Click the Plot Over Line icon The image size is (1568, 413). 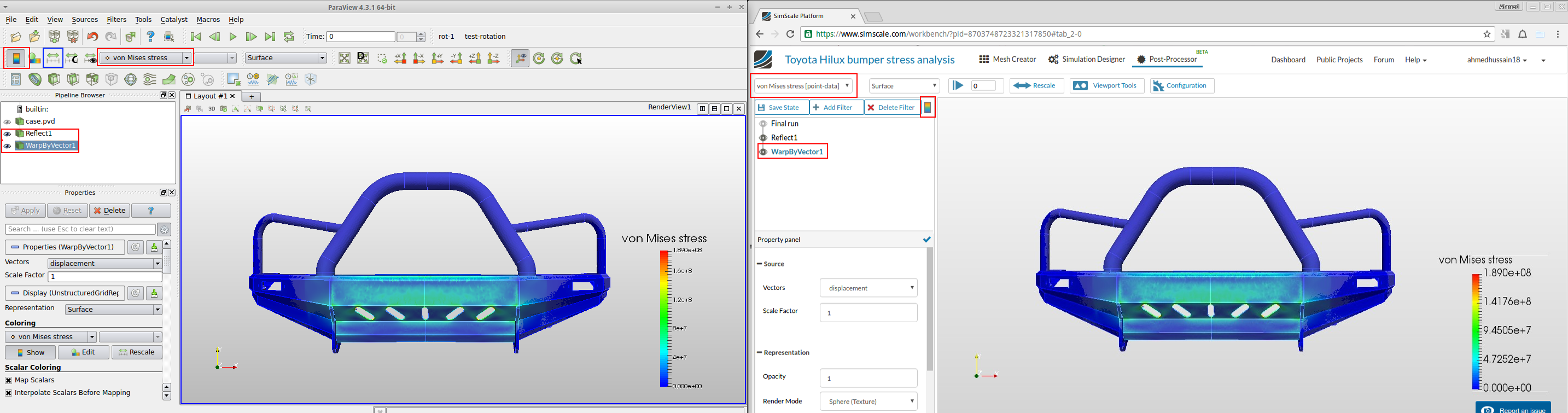pos(273,80)
